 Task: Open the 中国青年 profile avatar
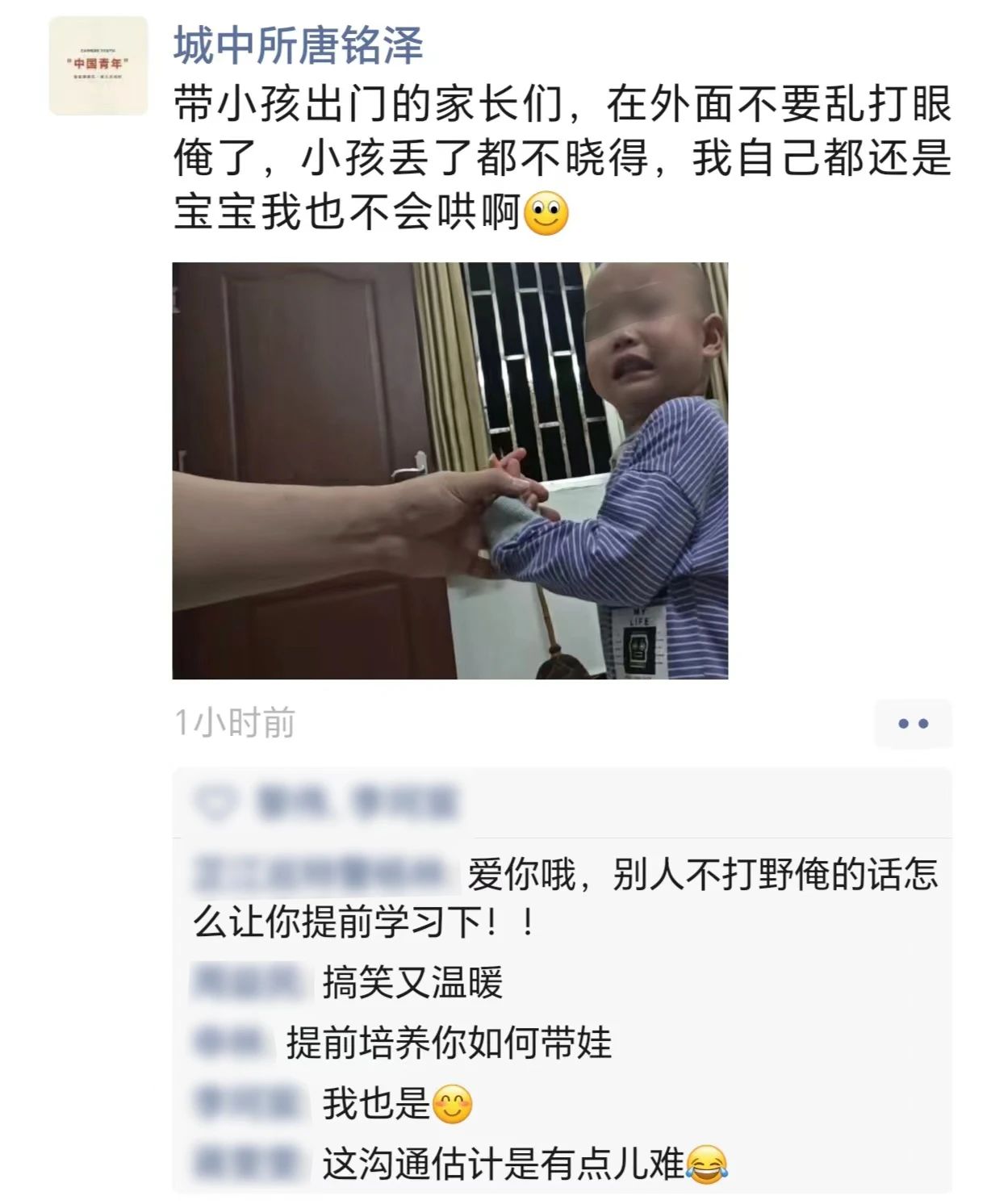point(98,65)
